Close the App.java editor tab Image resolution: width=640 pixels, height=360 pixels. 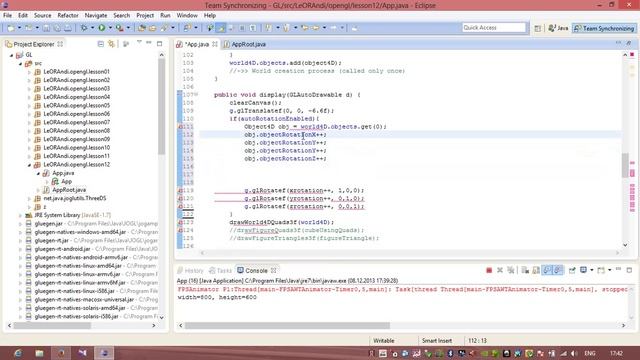(215, 44)
